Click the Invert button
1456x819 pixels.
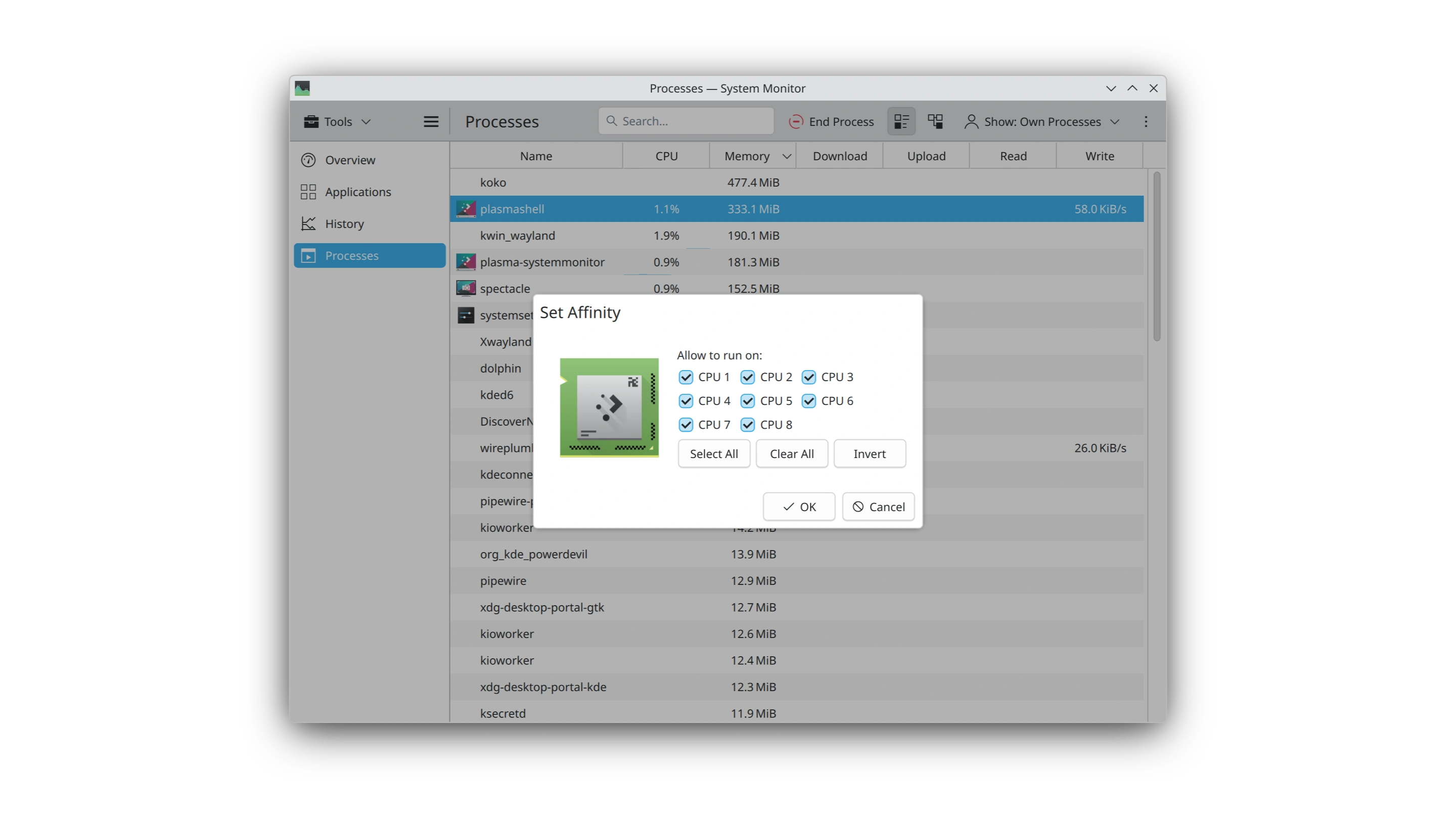870,454
